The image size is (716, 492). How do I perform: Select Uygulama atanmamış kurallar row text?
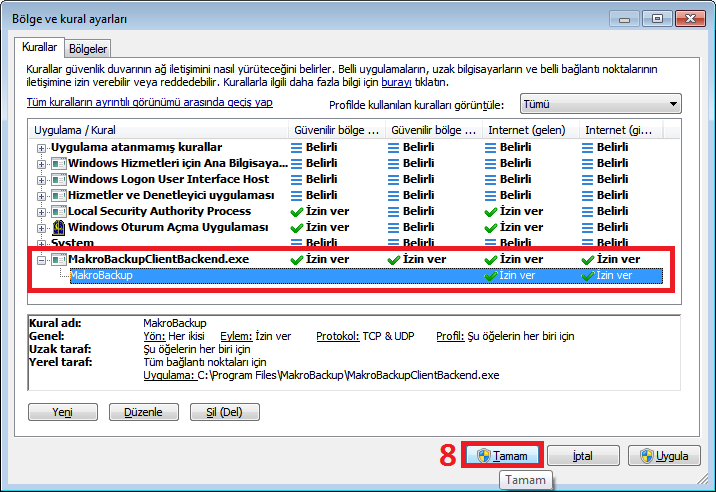click(x=137, y=147)
